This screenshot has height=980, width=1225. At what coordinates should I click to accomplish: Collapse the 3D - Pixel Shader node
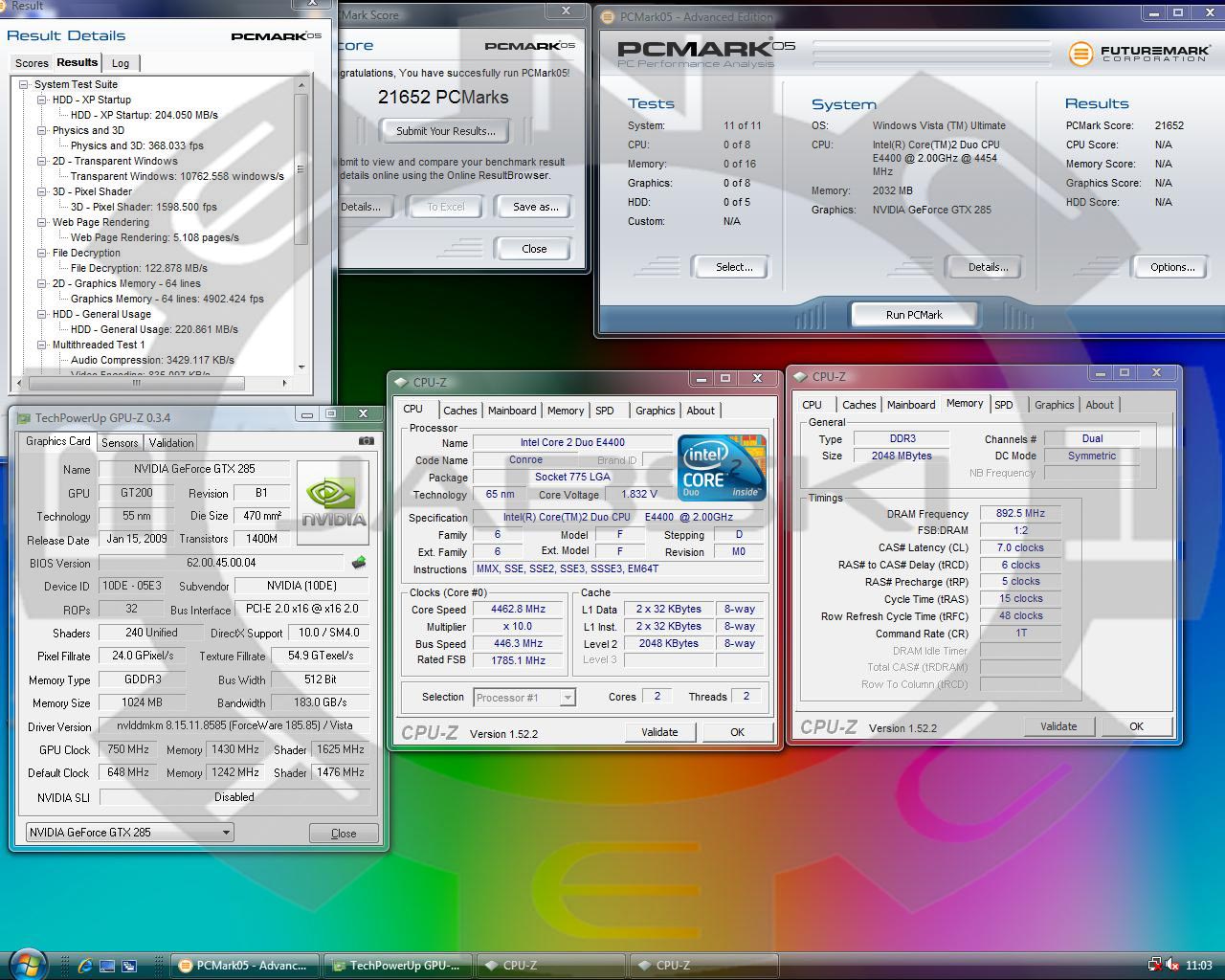[x=42, y=191]
